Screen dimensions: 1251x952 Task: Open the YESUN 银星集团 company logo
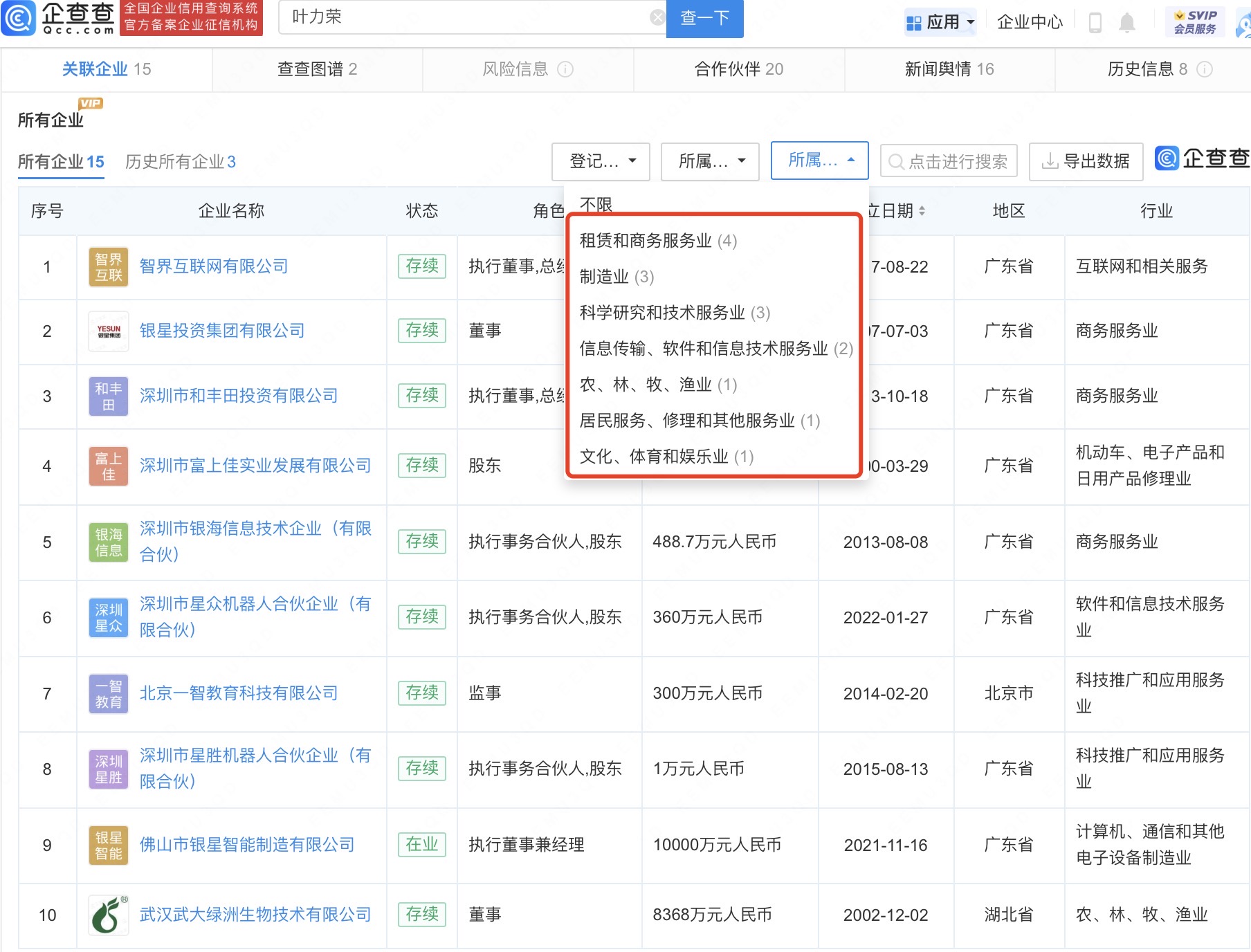coord(109,331)
